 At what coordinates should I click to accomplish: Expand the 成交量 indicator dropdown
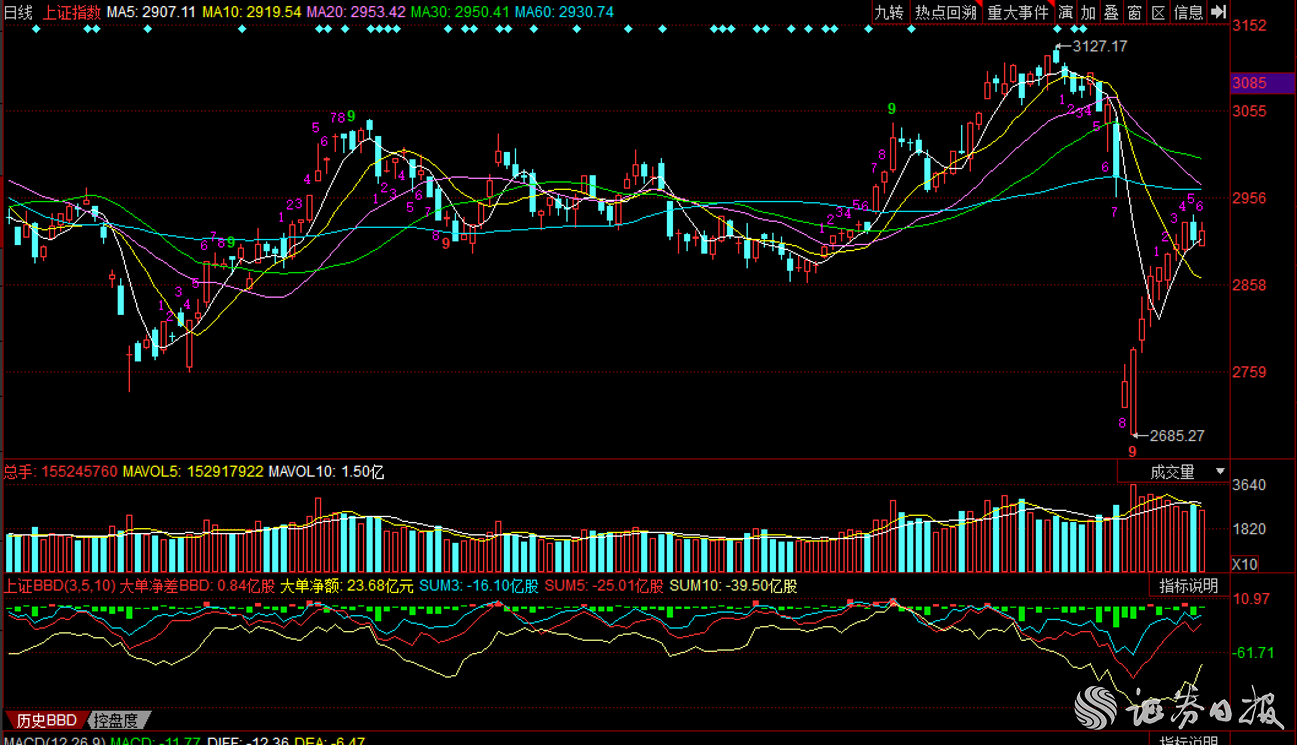coord(1172,471)
